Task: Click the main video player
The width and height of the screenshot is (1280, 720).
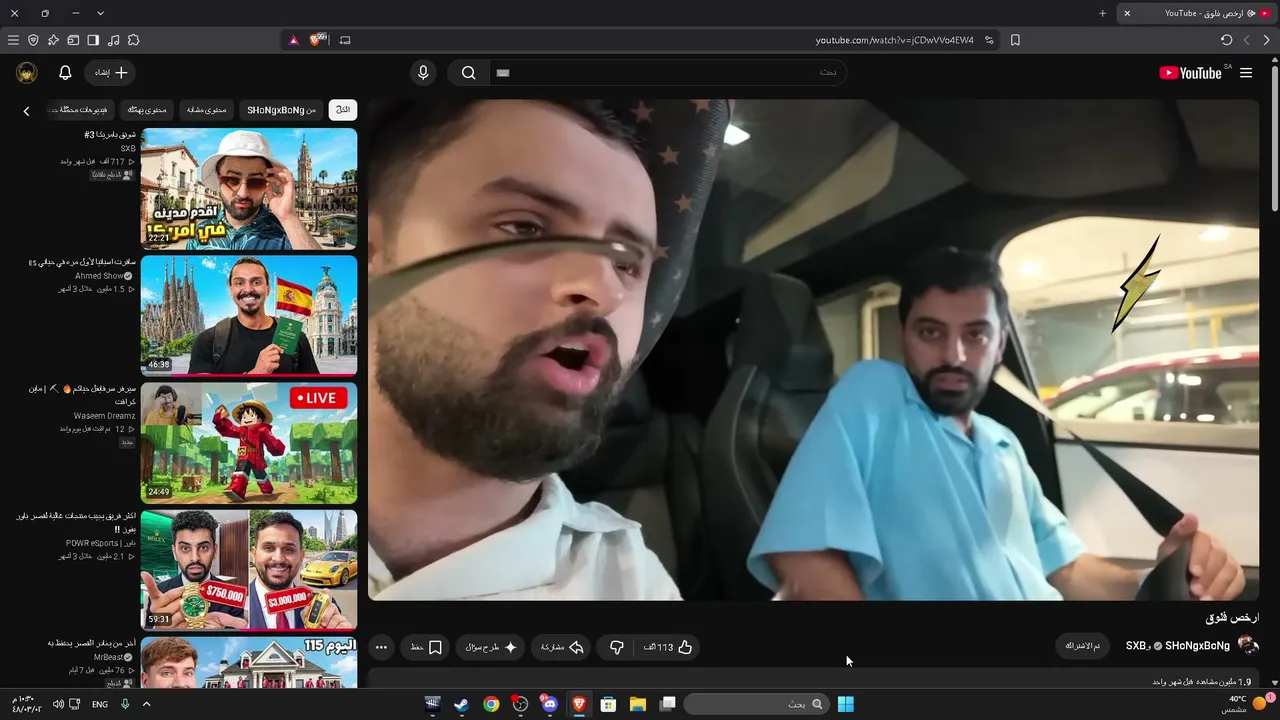Action: pyautogui.click(x=813, y=349)
